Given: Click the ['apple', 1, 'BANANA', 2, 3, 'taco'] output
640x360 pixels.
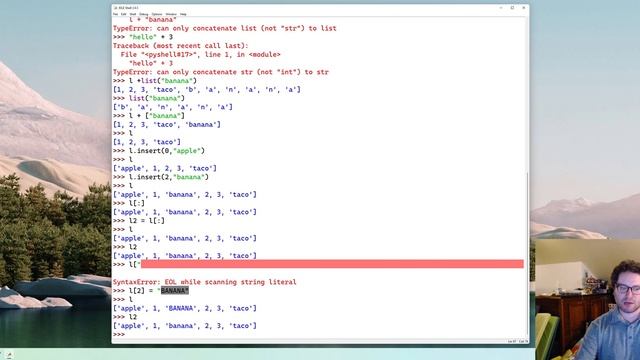Looking at the screenshot, I should 184,308.
